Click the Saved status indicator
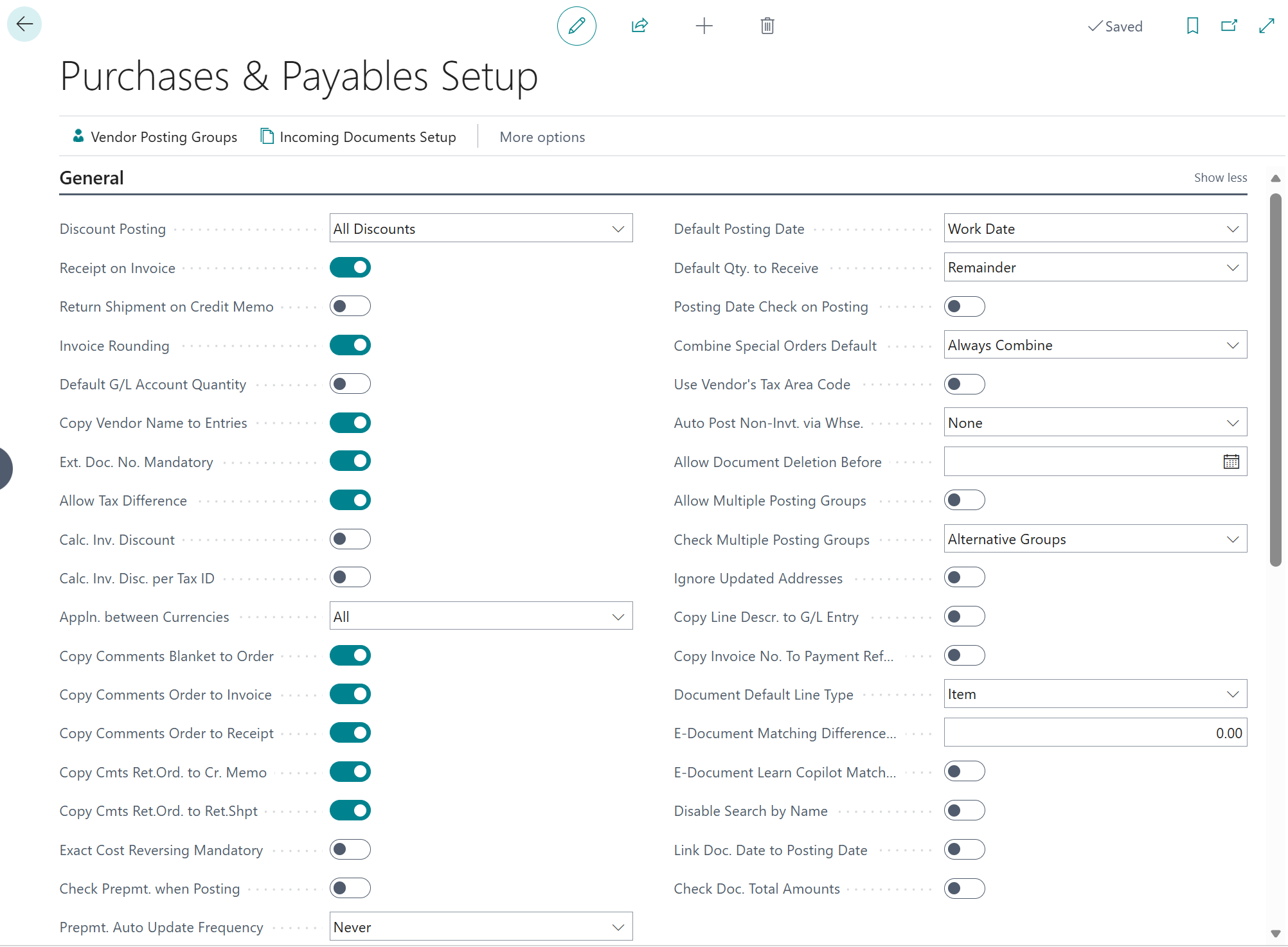 click(1115, 26)
